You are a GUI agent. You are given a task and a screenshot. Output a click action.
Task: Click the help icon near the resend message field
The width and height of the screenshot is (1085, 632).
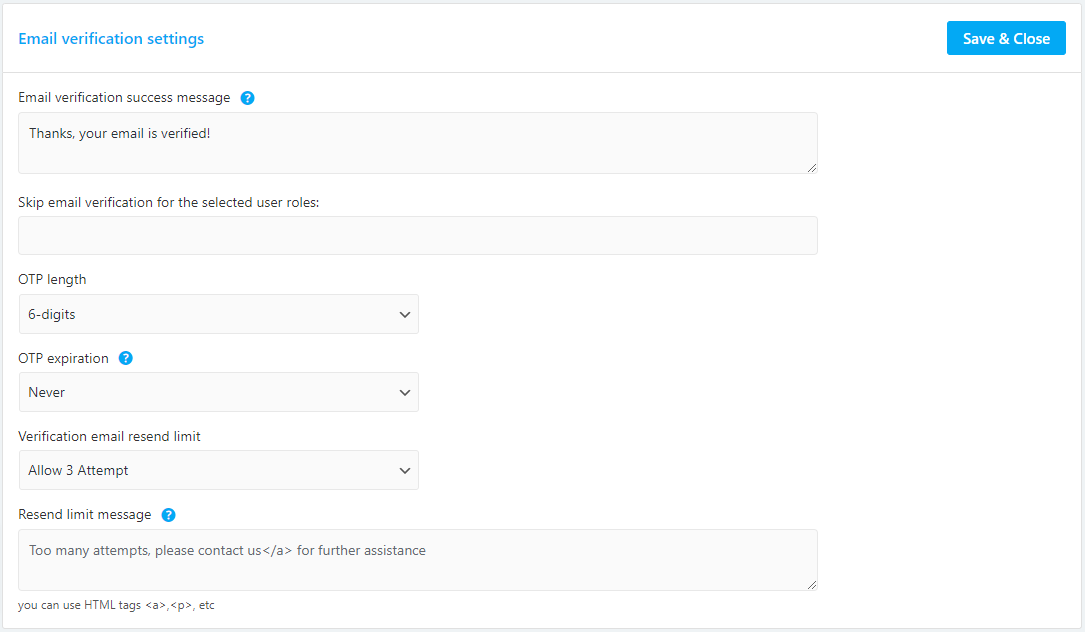pyautogui.click(x=168, y=515)
